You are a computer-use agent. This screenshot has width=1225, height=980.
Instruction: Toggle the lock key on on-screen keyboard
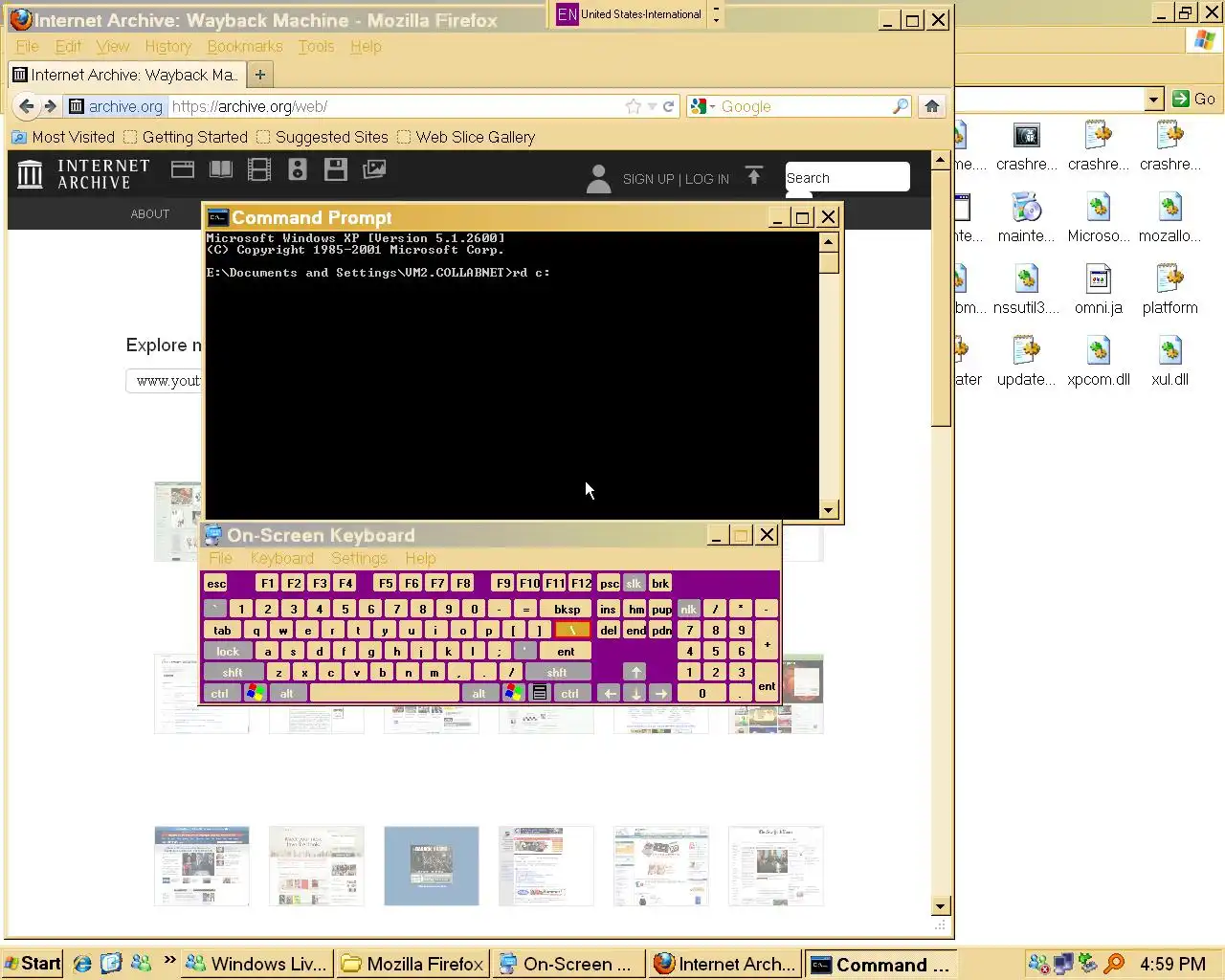(228, 651)
